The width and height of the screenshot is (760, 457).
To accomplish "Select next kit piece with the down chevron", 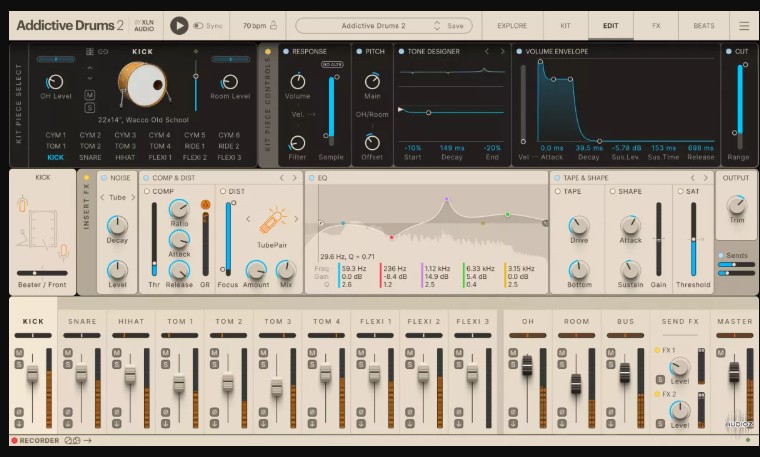I will (90, 78).
